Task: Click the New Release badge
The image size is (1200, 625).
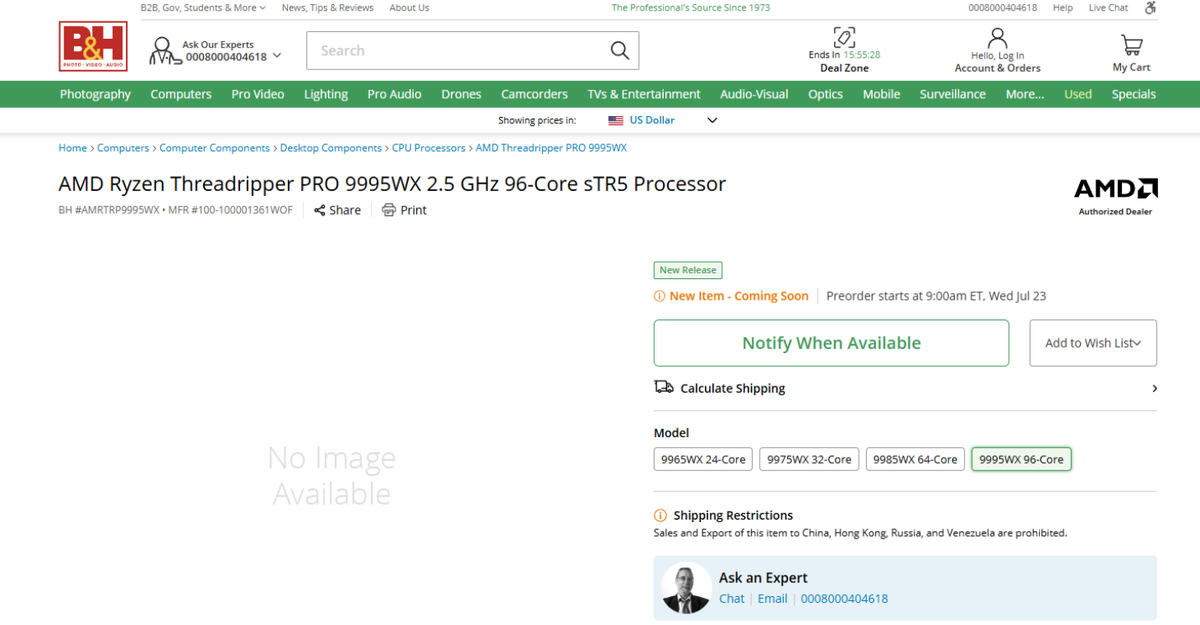Action: [x=688, y=270]
